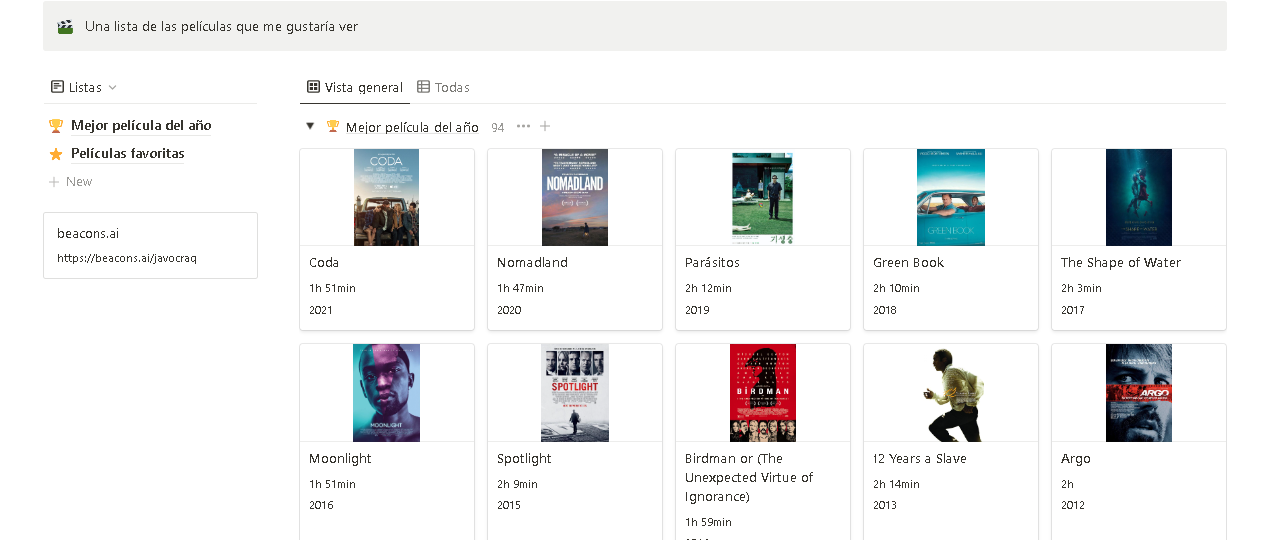The height and width of the screenshot is (540, 1280).
Task: Click the year 2015 on Spotlight card
Action: [509, 505]
